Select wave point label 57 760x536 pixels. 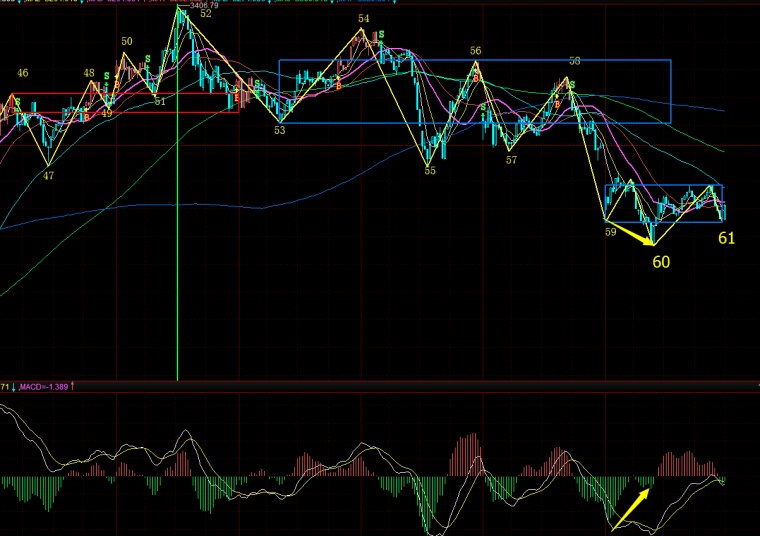[x=511, y=160]
